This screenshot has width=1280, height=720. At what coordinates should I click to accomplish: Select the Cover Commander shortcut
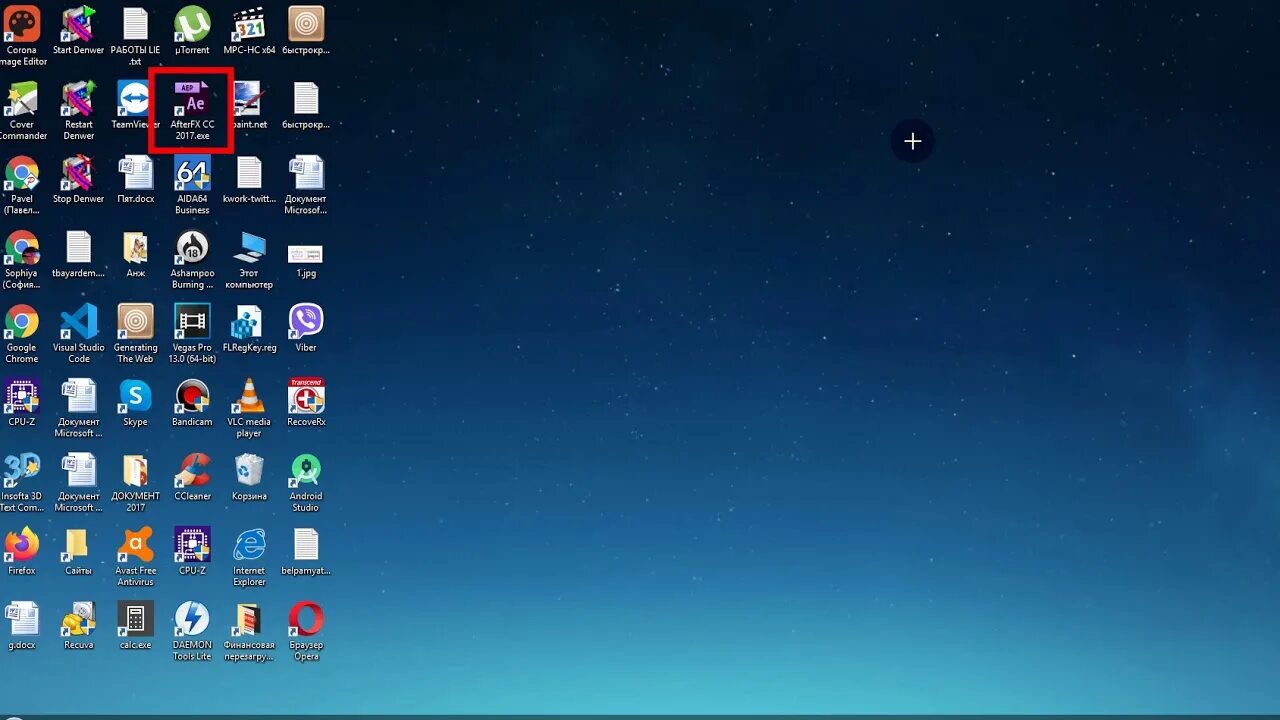(x=22, y=110)
